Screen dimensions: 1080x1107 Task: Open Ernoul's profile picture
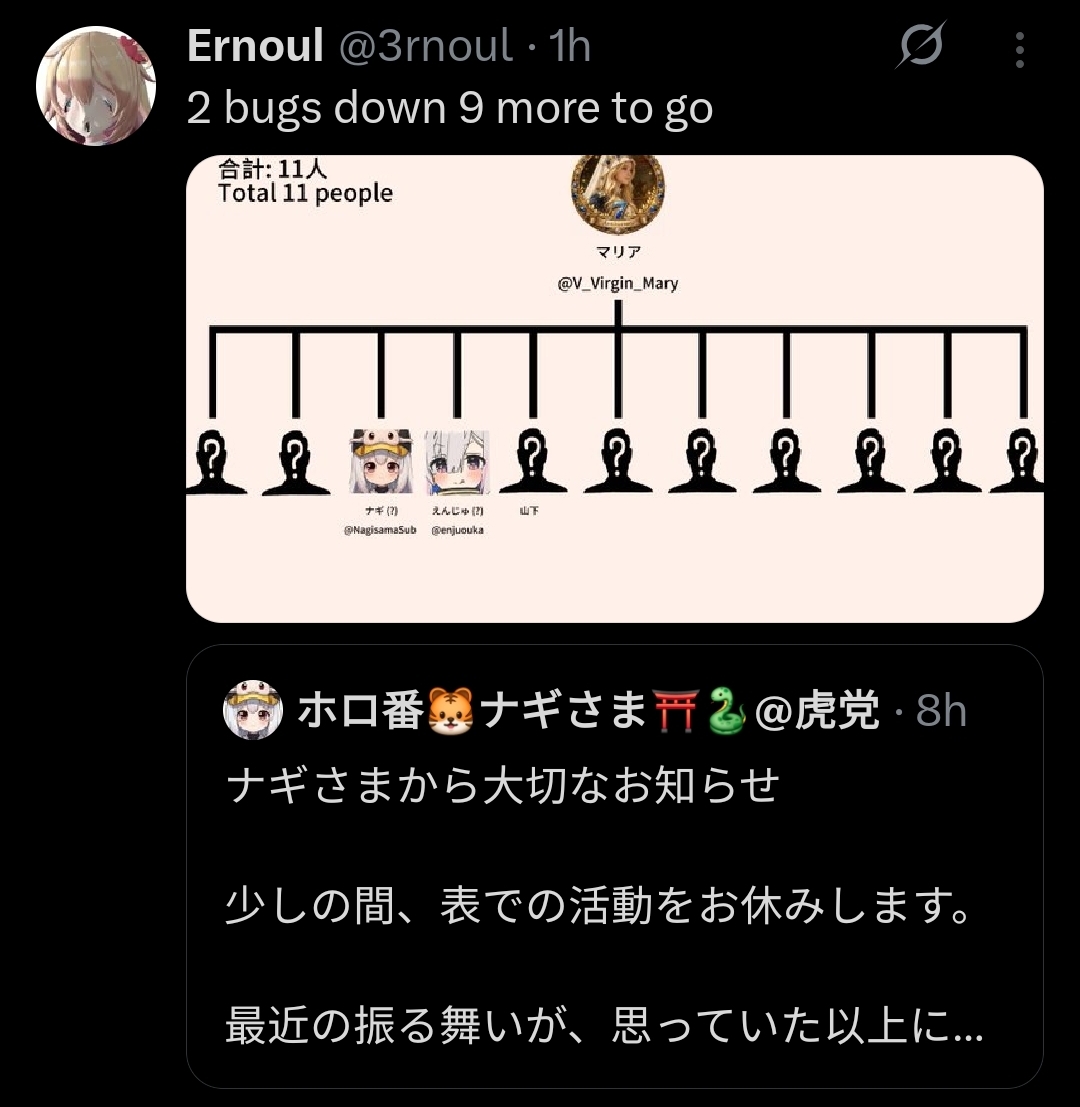click(x=96, y=86)
